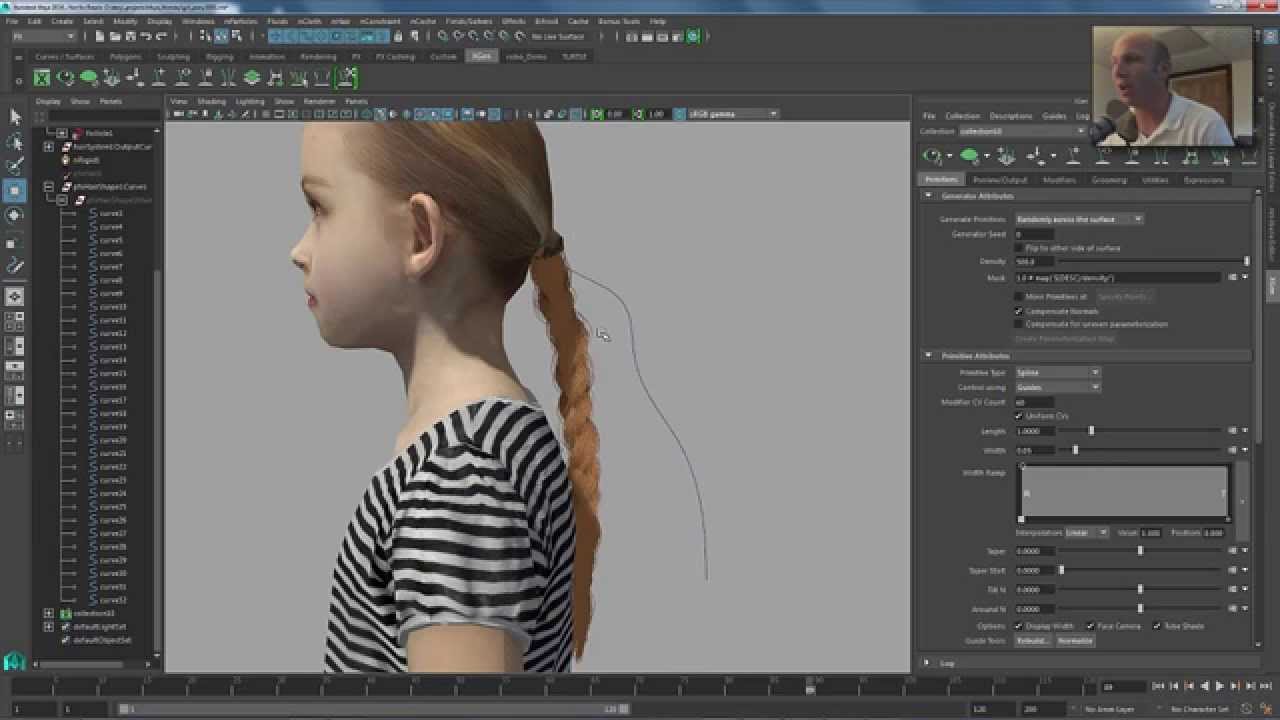The width and height of the screenshot is (1280, 720).
Task: Click the Taper expression editor icon
Action: (x=1233, y=551)
